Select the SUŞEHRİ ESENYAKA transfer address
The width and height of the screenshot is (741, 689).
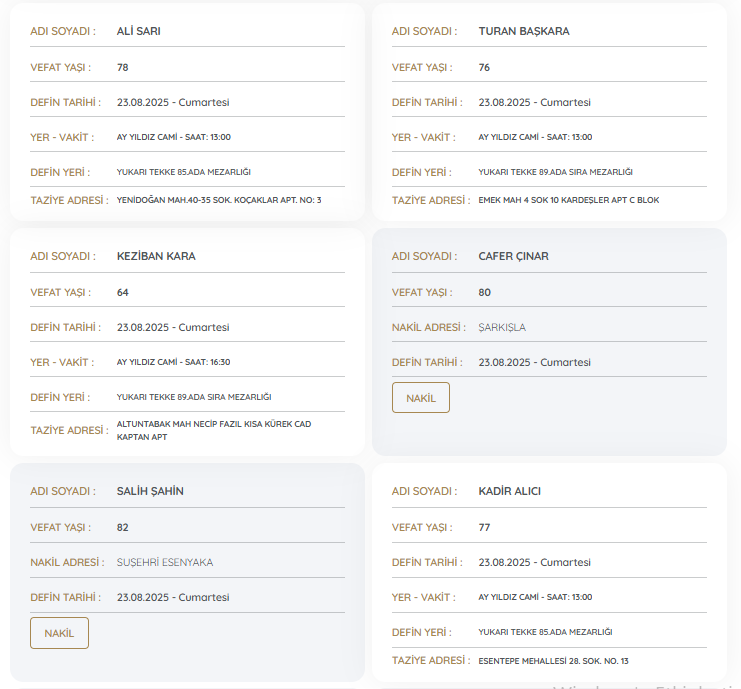coord(165,562)
